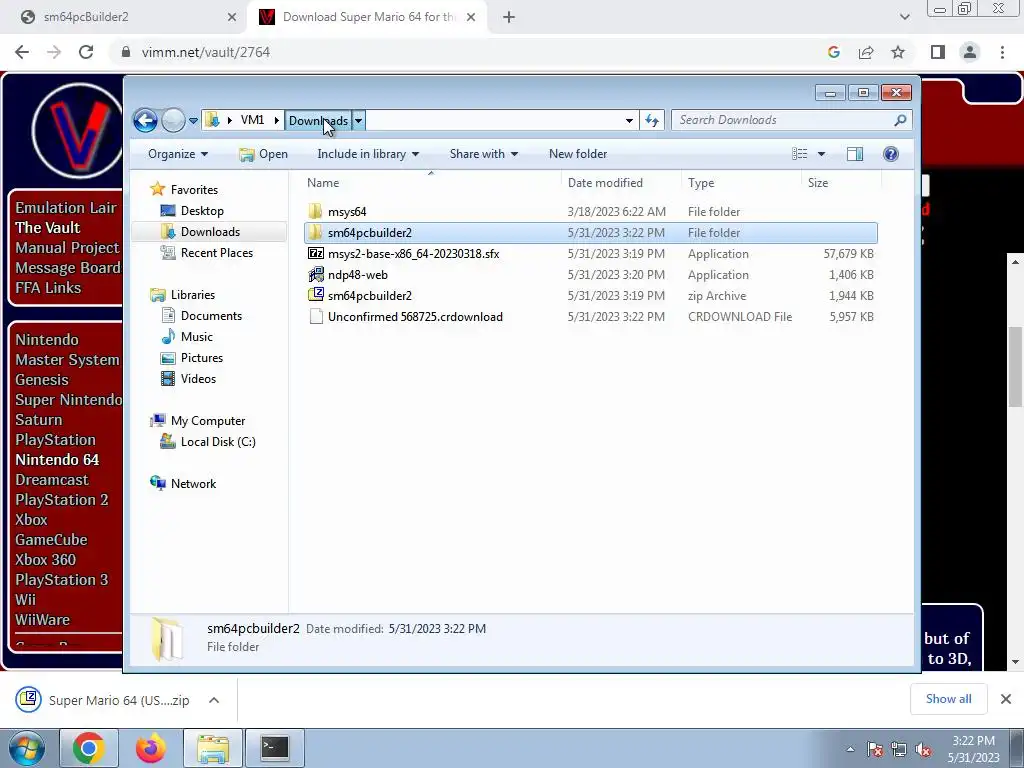Refresh the Downloads folder view
The height and width of the screenshot is (768, 1024).
click(652, 120)
